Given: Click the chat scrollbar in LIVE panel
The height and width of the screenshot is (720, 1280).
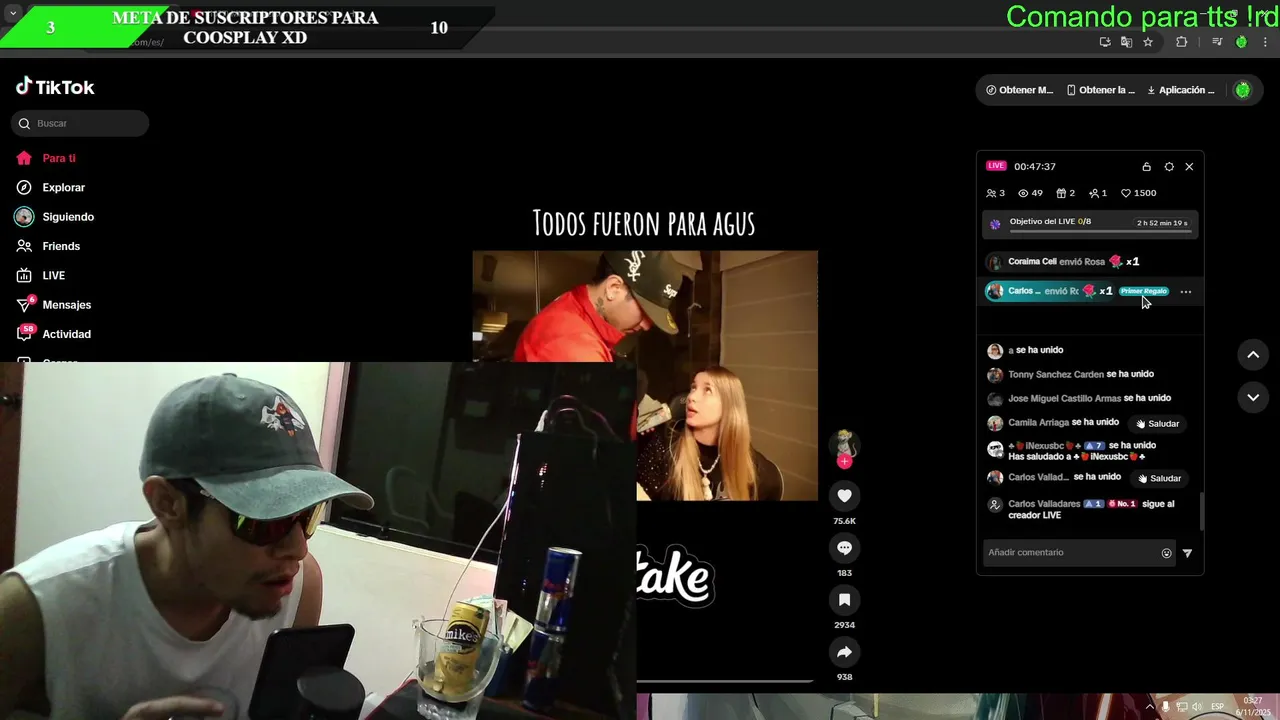Looking at the screenshot, I should pos(1201,512).
